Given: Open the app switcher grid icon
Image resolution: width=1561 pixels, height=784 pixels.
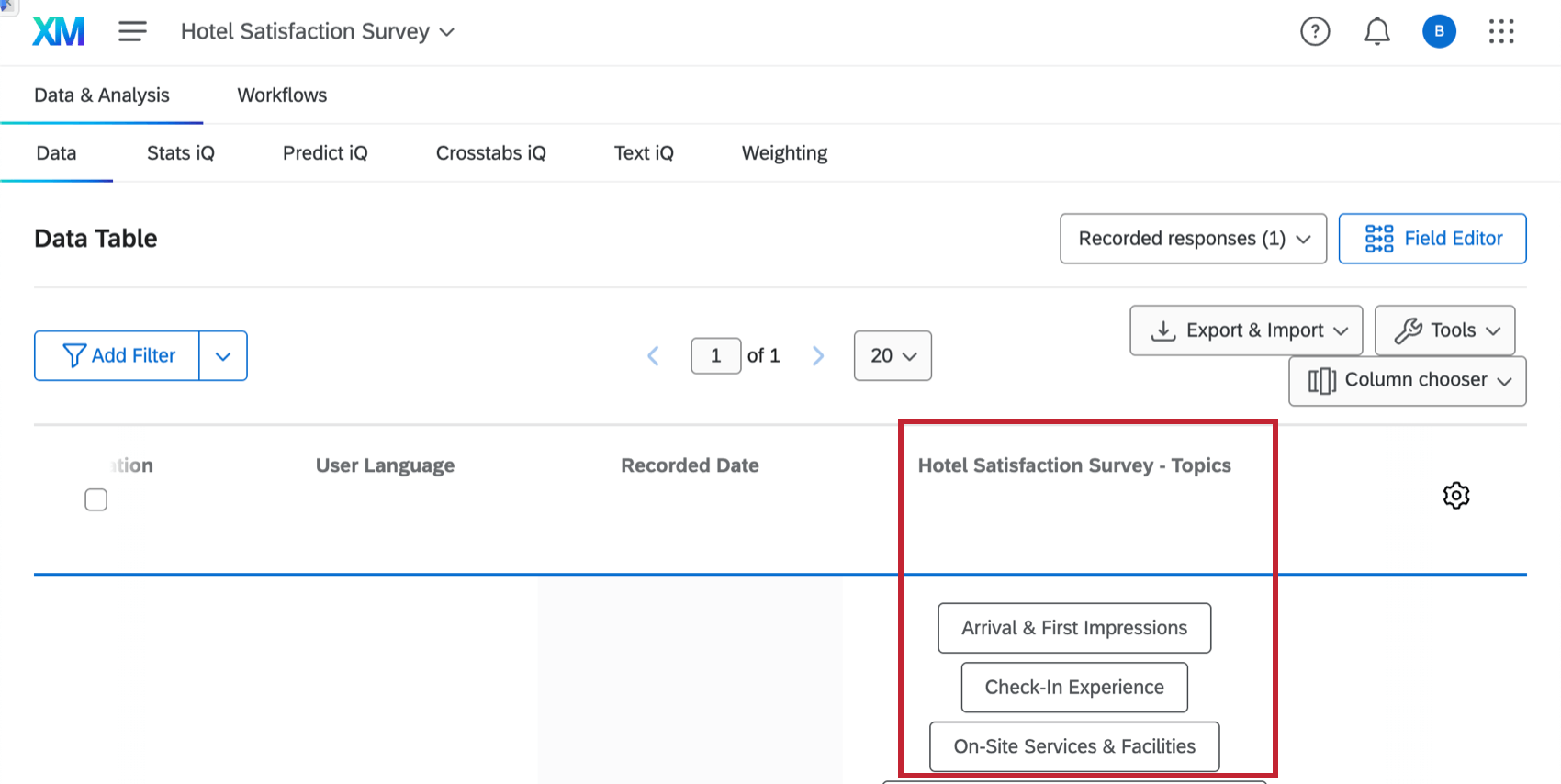Looking at the screenshot, I should pyautogui.click(x=1501, y=32).
